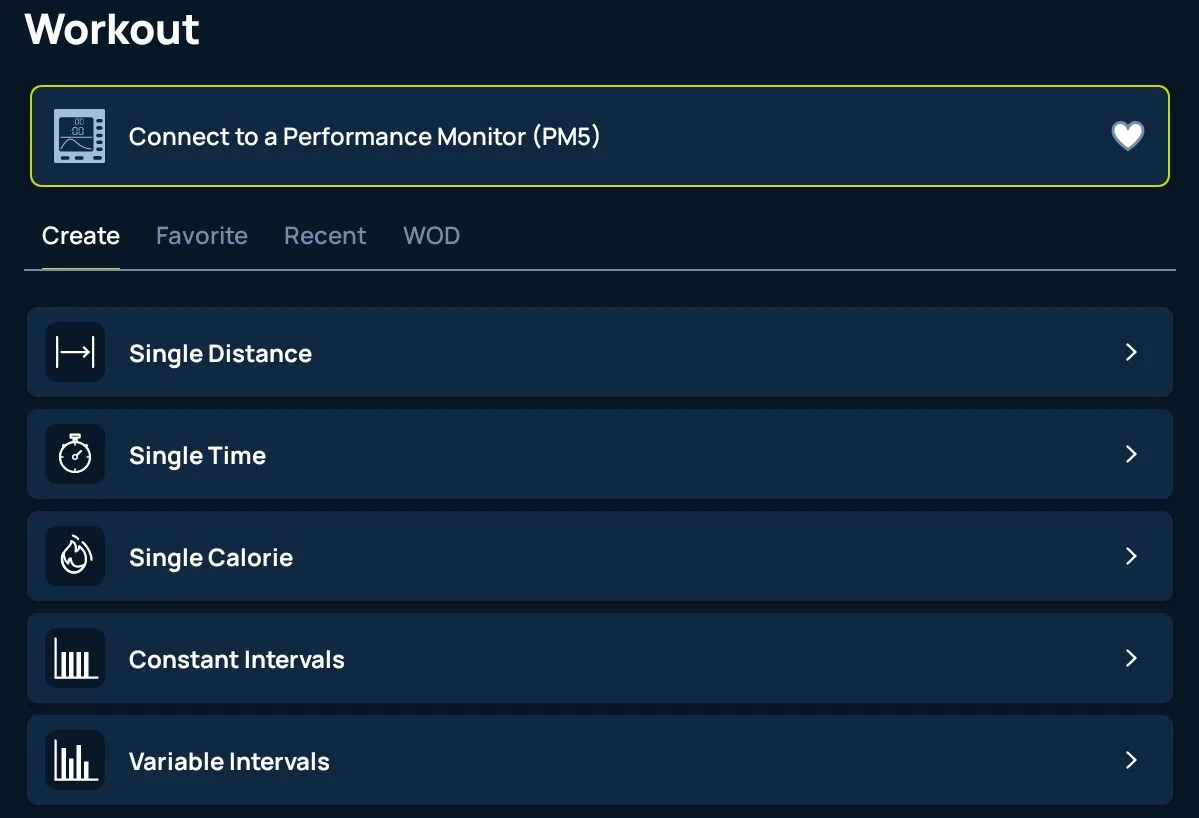Click the Variable Intervals bar chart icon
Screen dimensions: 1199x818
click(75, 760)
